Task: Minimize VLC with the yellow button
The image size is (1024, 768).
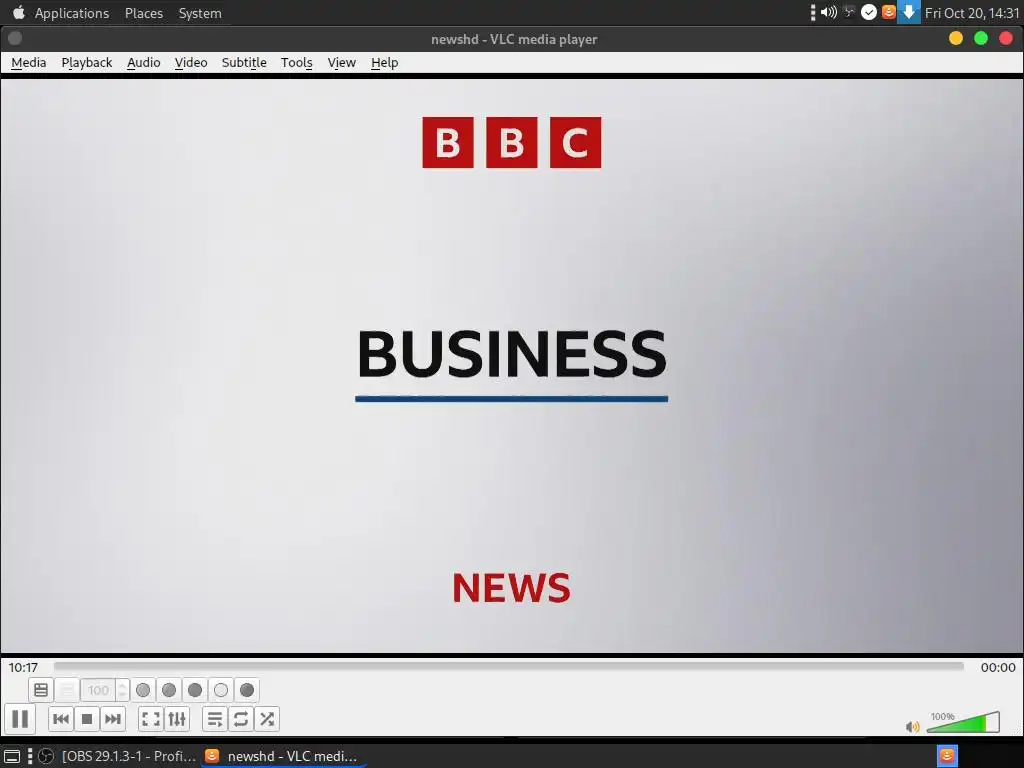Action: [956, 39]
